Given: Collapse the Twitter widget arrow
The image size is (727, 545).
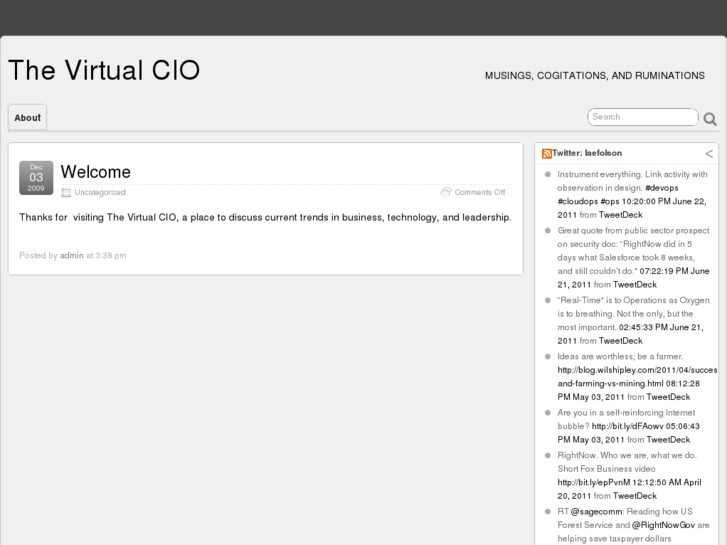Looking at the screenshot, I should [709, 153].
